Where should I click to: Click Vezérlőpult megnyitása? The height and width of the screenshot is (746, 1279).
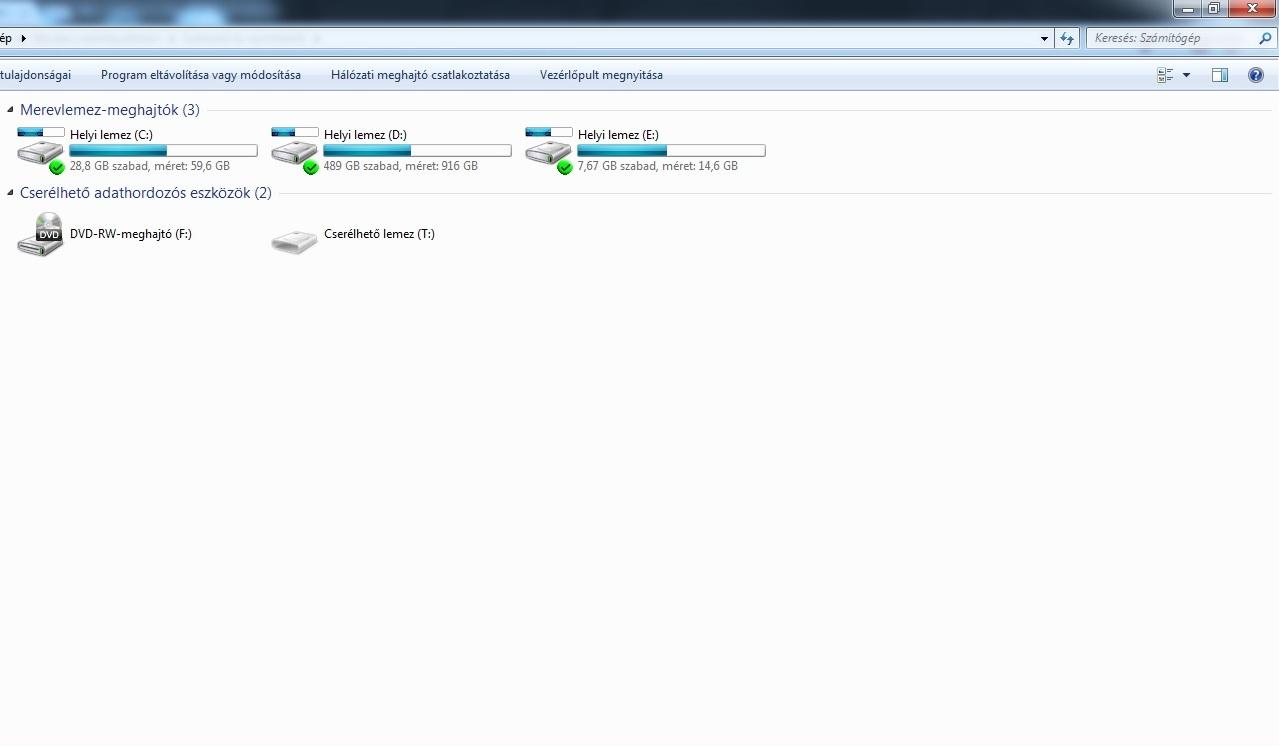tap(601, 75)
